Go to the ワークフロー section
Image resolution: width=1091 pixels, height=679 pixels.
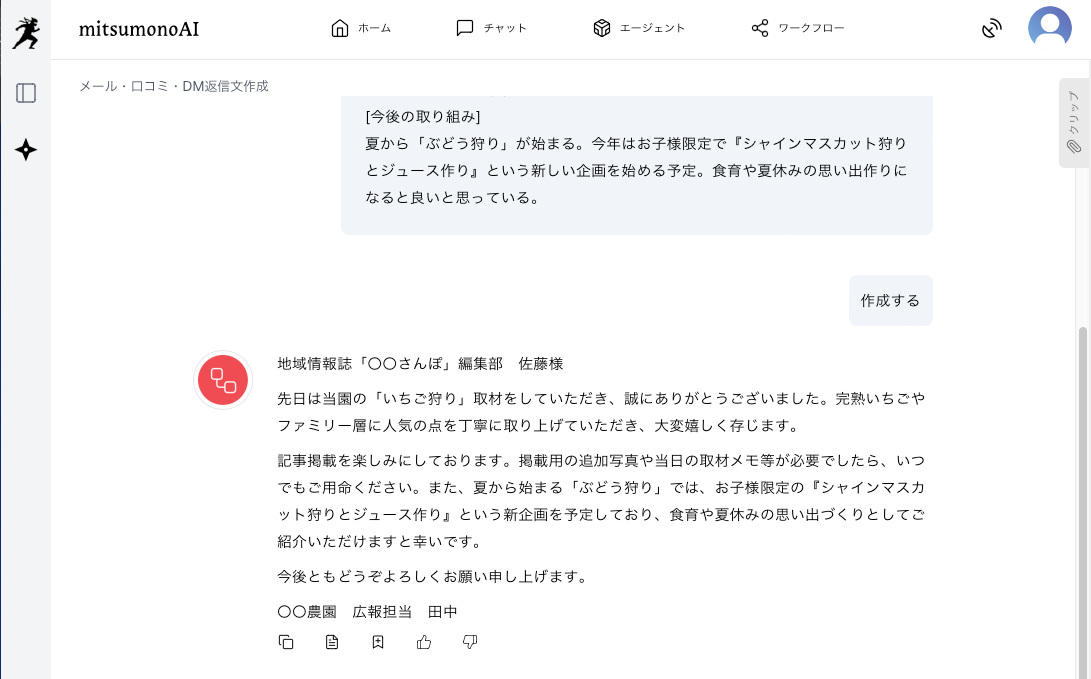798,28
